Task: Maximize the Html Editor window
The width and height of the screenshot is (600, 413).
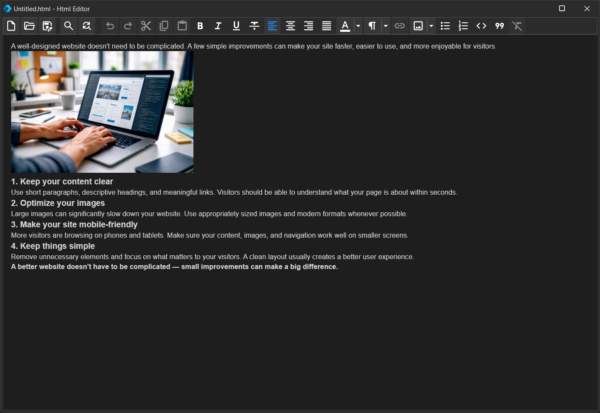Action: coord(562,8)
